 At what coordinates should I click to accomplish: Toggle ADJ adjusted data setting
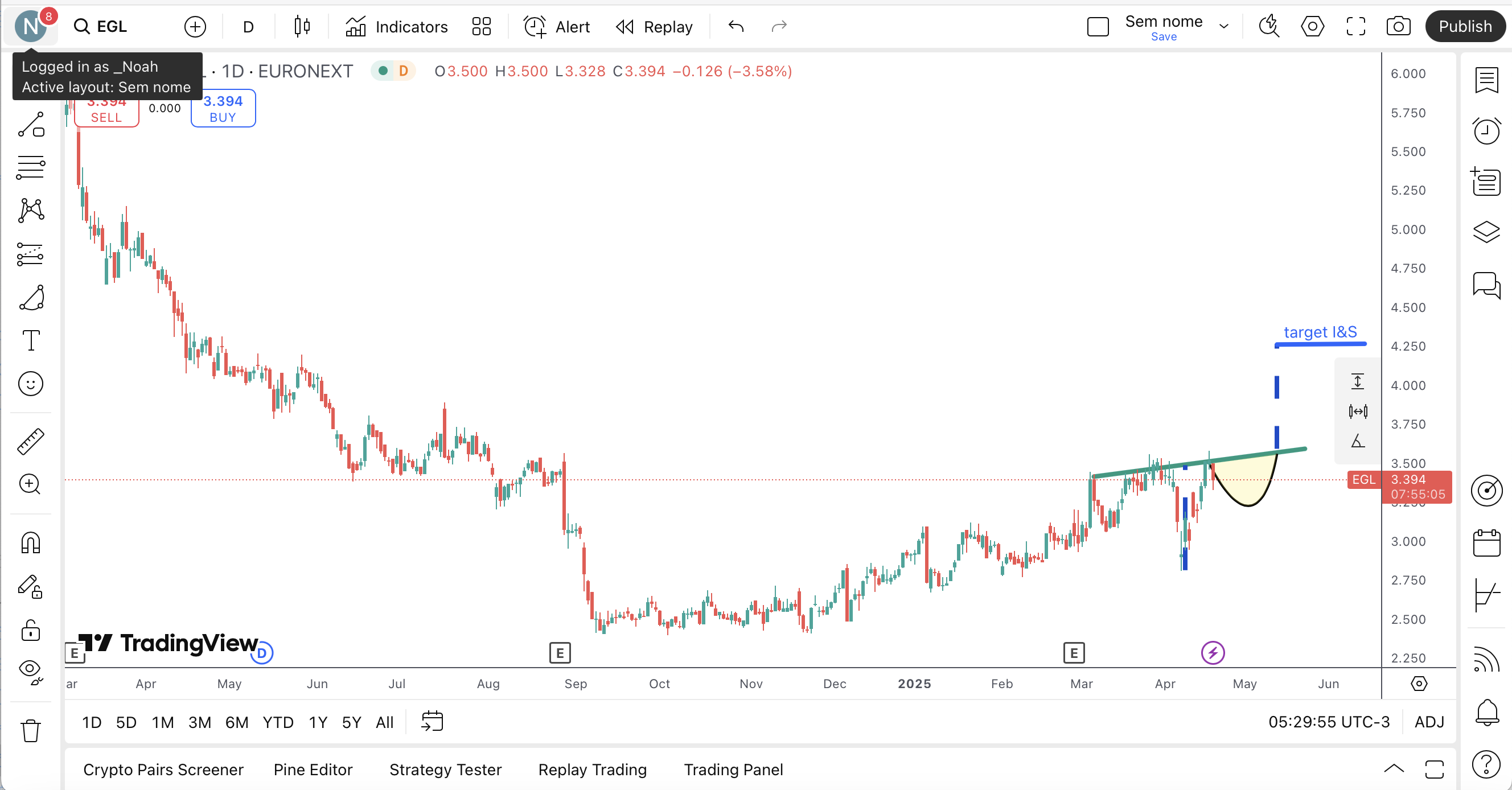[1429, 722]
